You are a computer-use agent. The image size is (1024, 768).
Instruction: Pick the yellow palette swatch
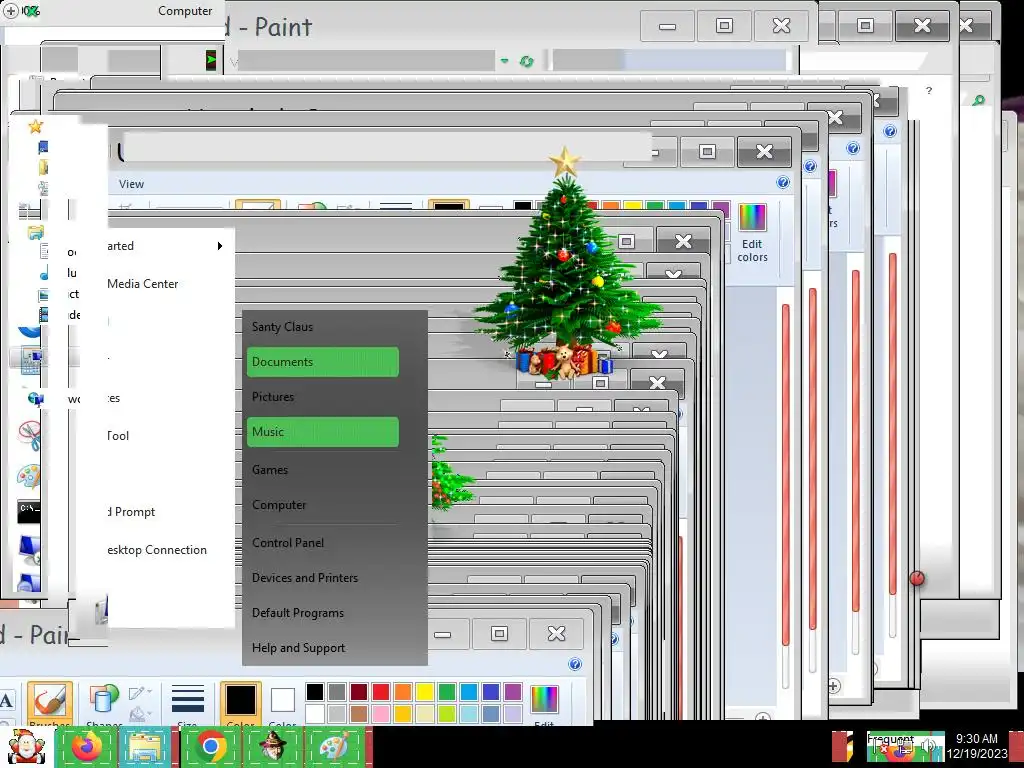(425, 692)
